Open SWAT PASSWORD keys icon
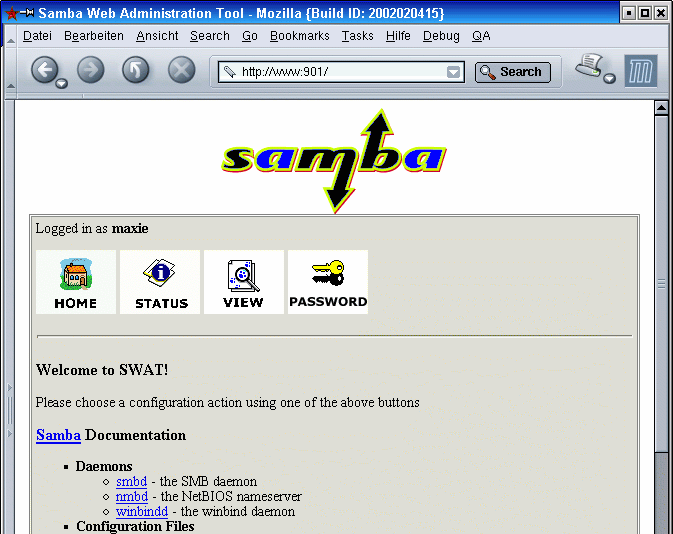 coord(328,282)
